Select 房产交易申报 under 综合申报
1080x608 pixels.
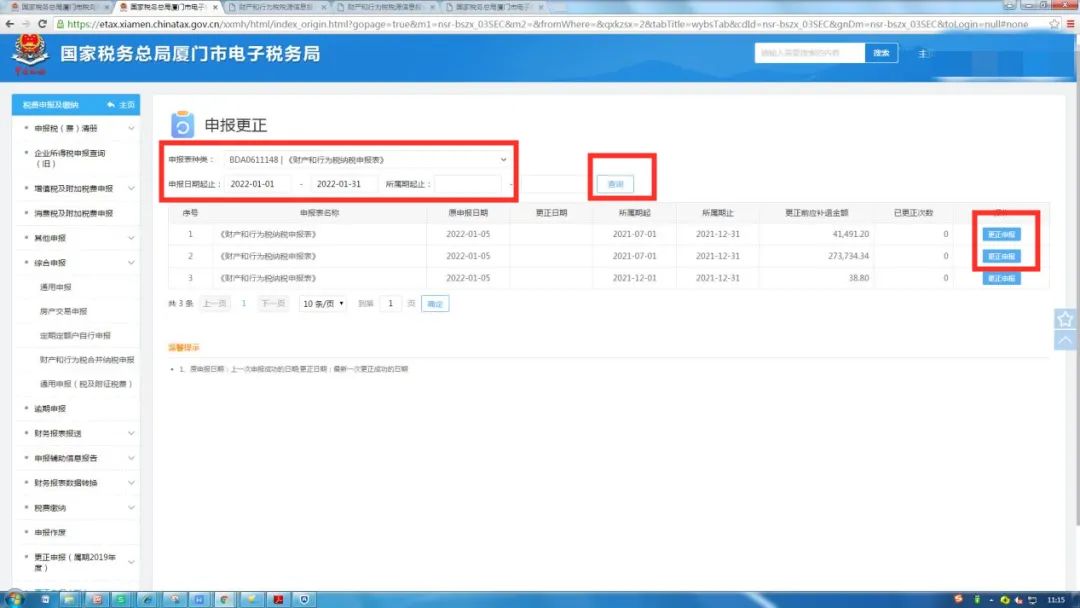63,311
